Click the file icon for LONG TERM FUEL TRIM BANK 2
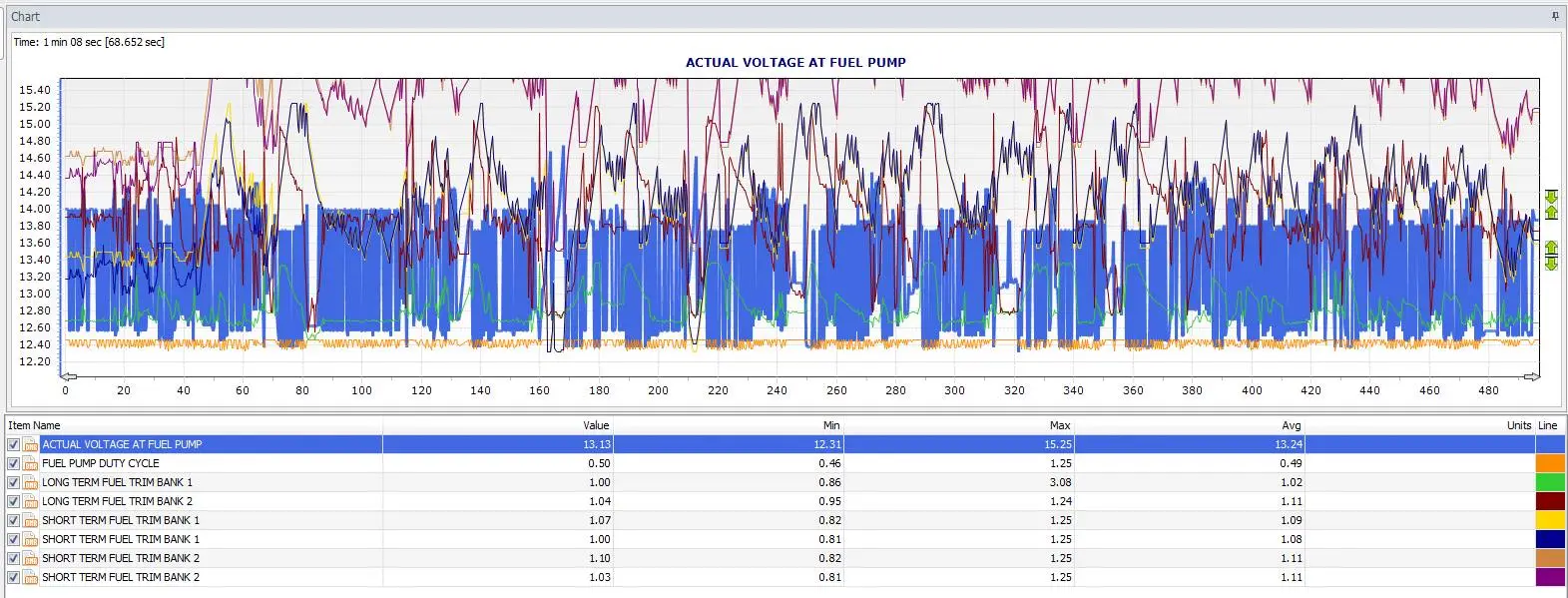1568x598 pixels. click(31, 502)
